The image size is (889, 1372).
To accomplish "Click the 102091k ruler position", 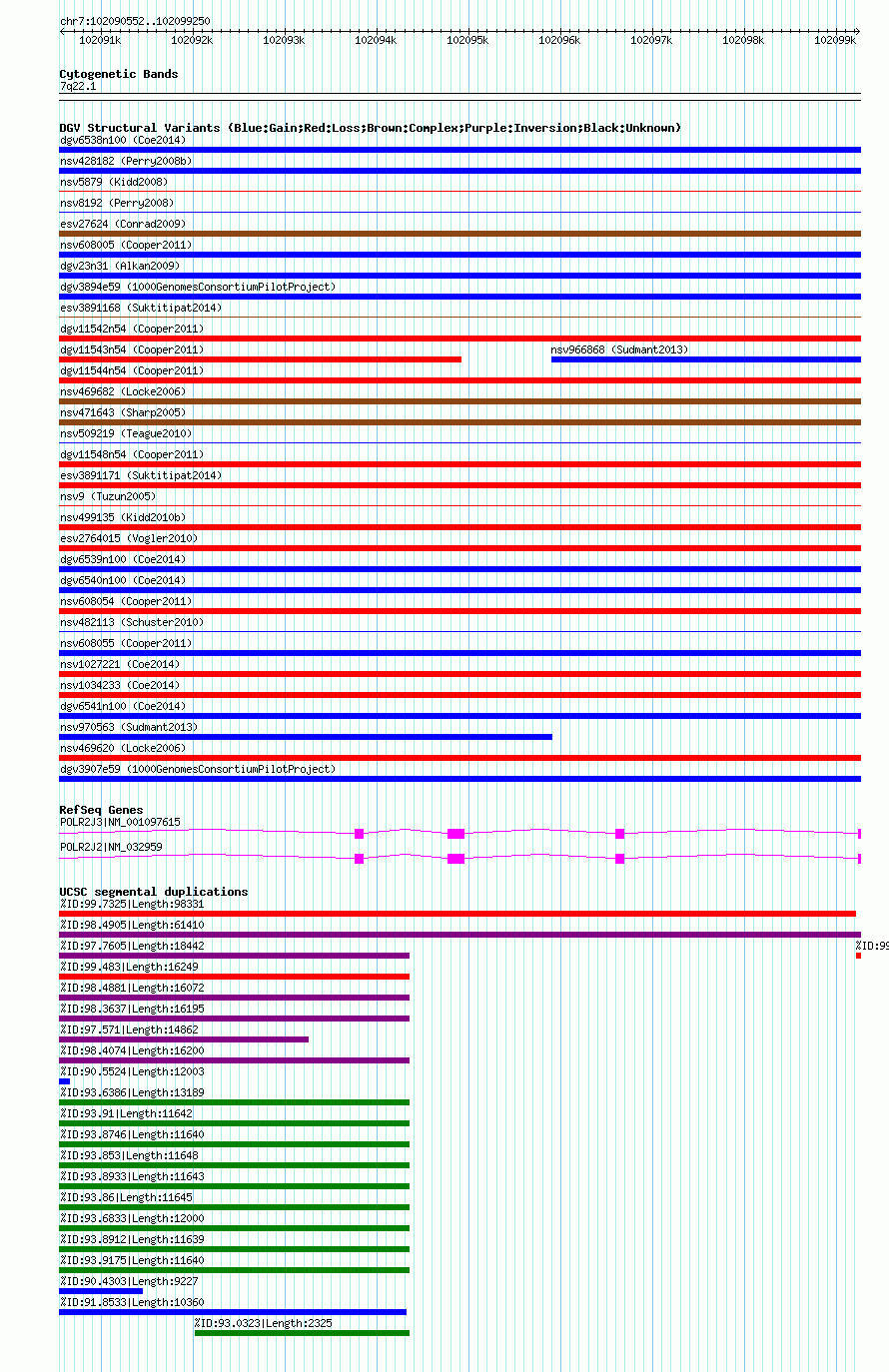I will tap(100, 40).
